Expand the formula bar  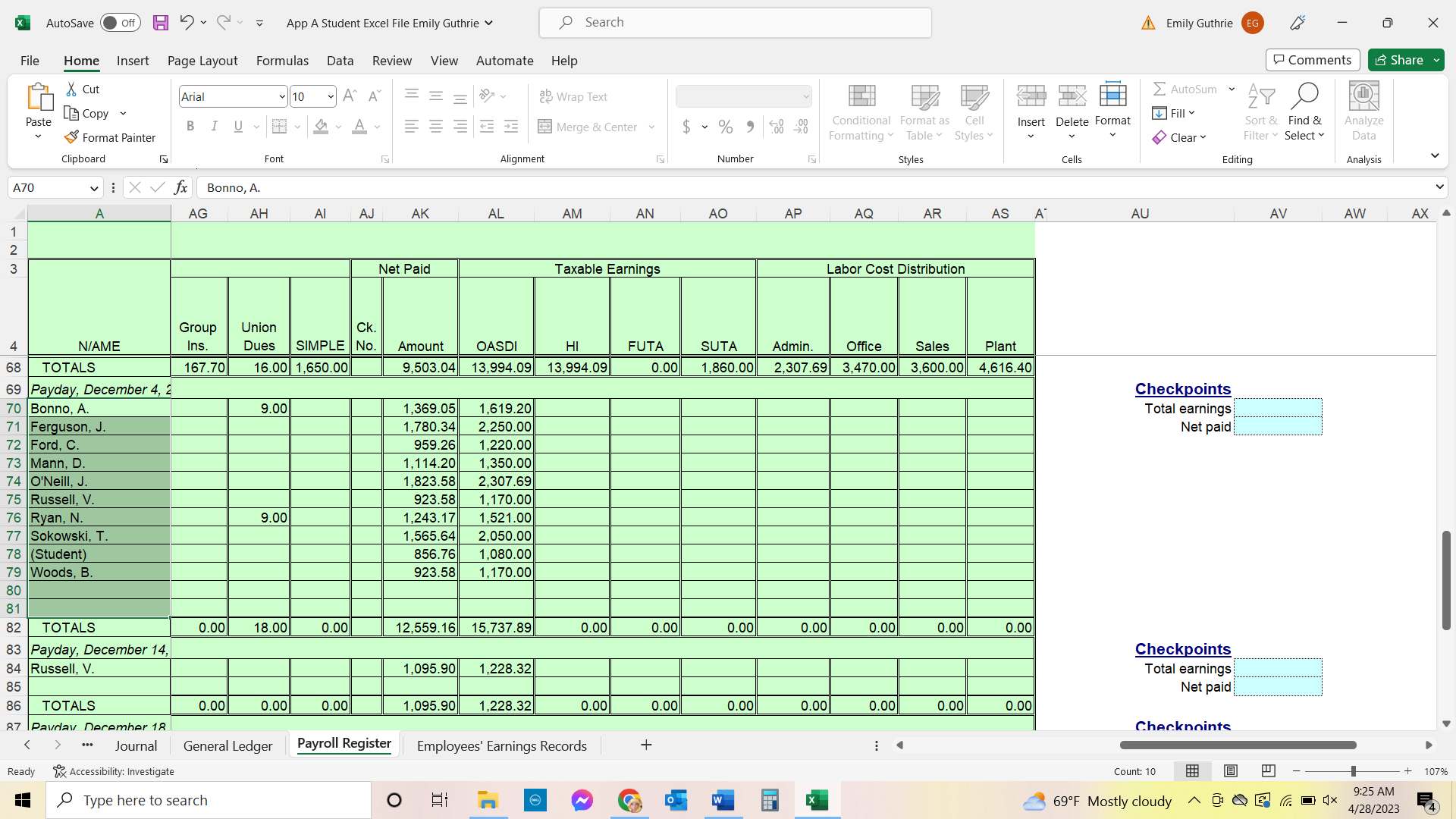pos(1439,187)
